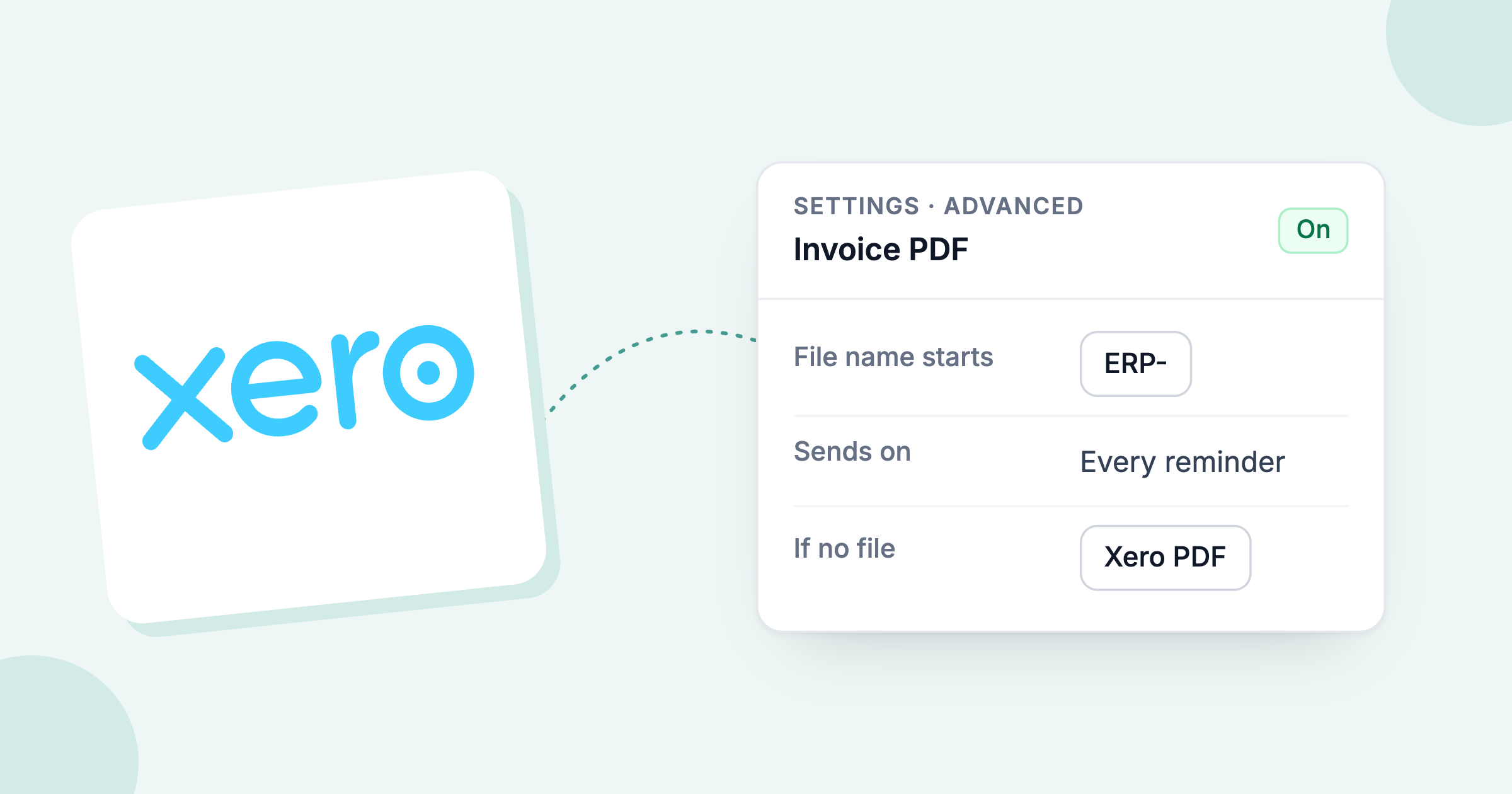The width and height of the screenshot is (1512, 794).
Task: Select the Every reminder value
Action: pyautogui.click(x=1182, y=463)
